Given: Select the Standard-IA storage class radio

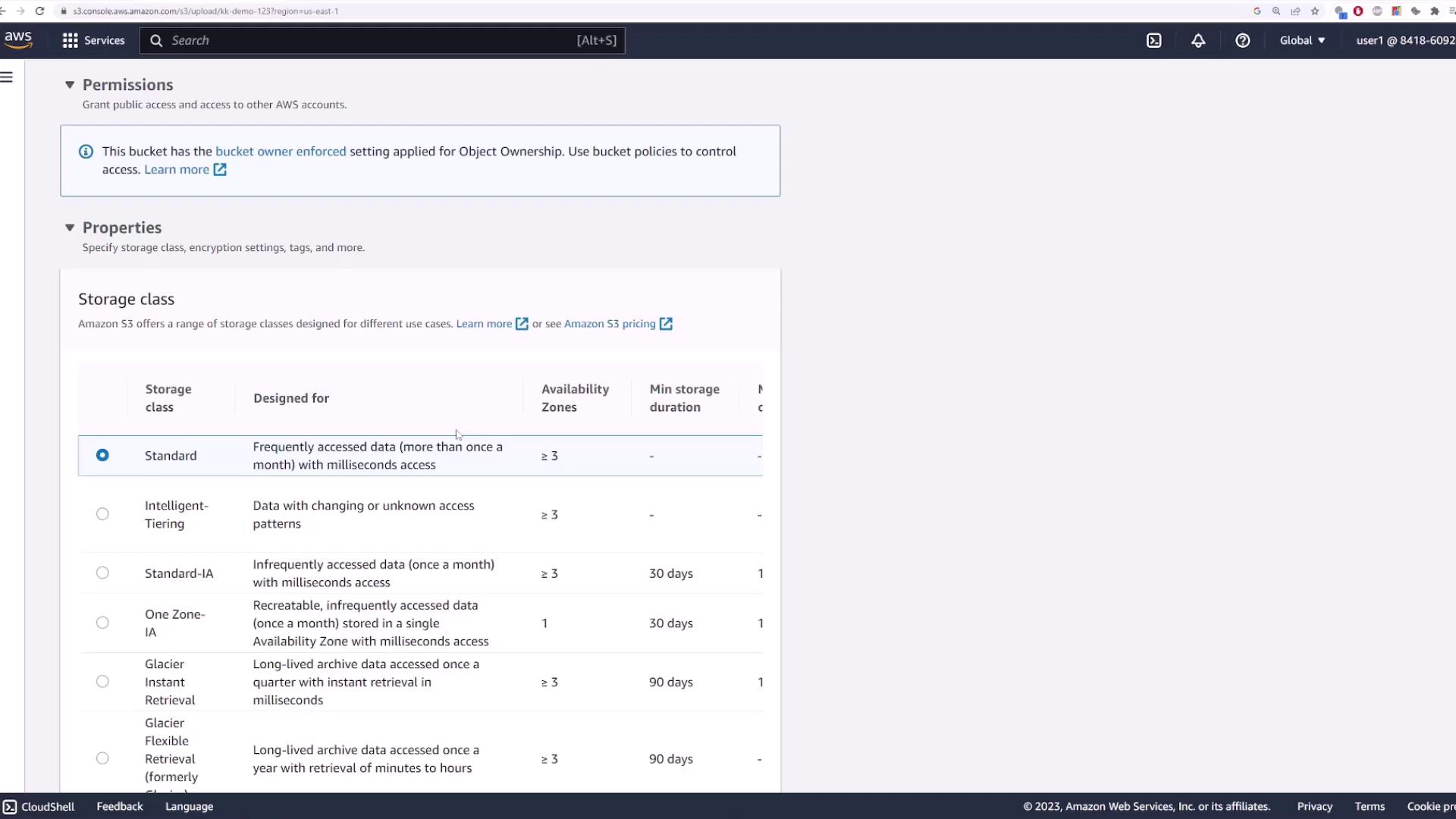Looking at the screenshot, I should [x=102, y=573].
